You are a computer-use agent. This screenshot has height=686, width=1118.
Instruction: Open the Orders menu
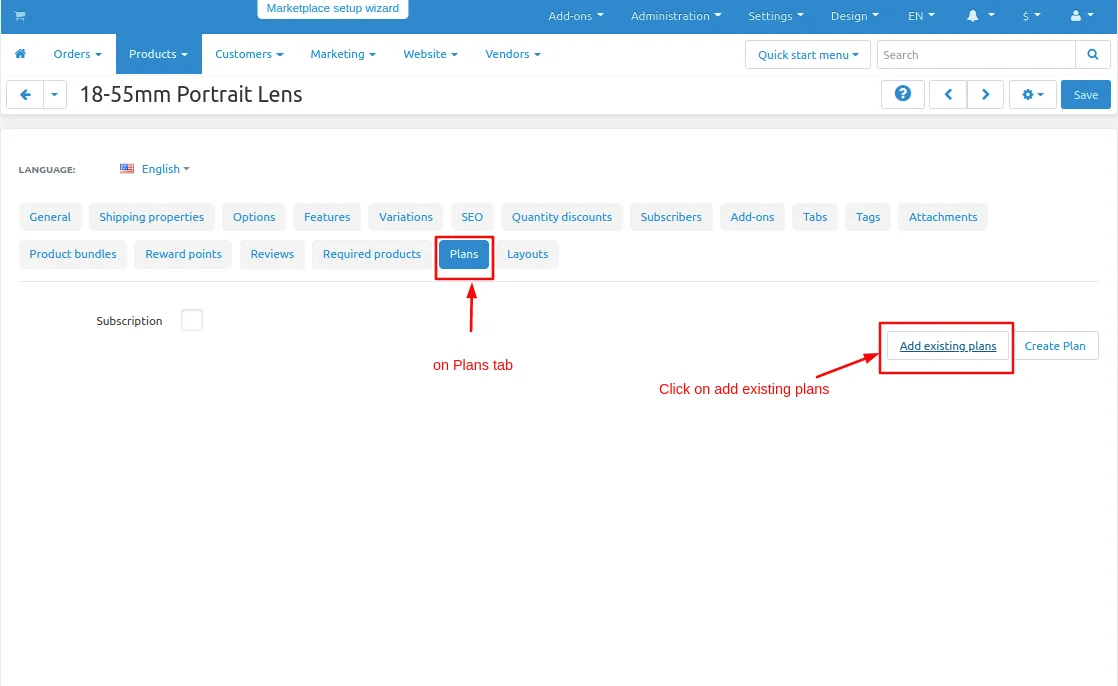(77, 54)
